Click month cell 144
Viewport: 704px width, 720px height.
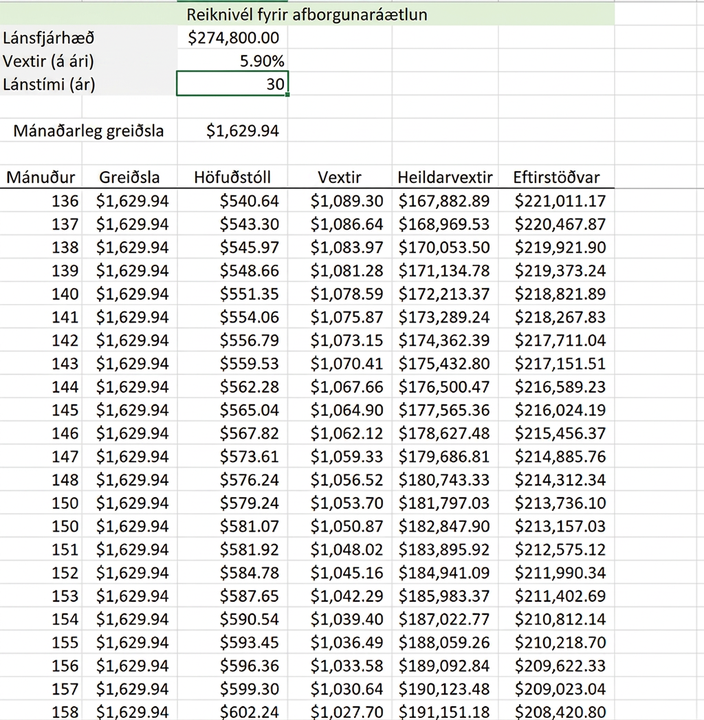click(x=41, y=387)
